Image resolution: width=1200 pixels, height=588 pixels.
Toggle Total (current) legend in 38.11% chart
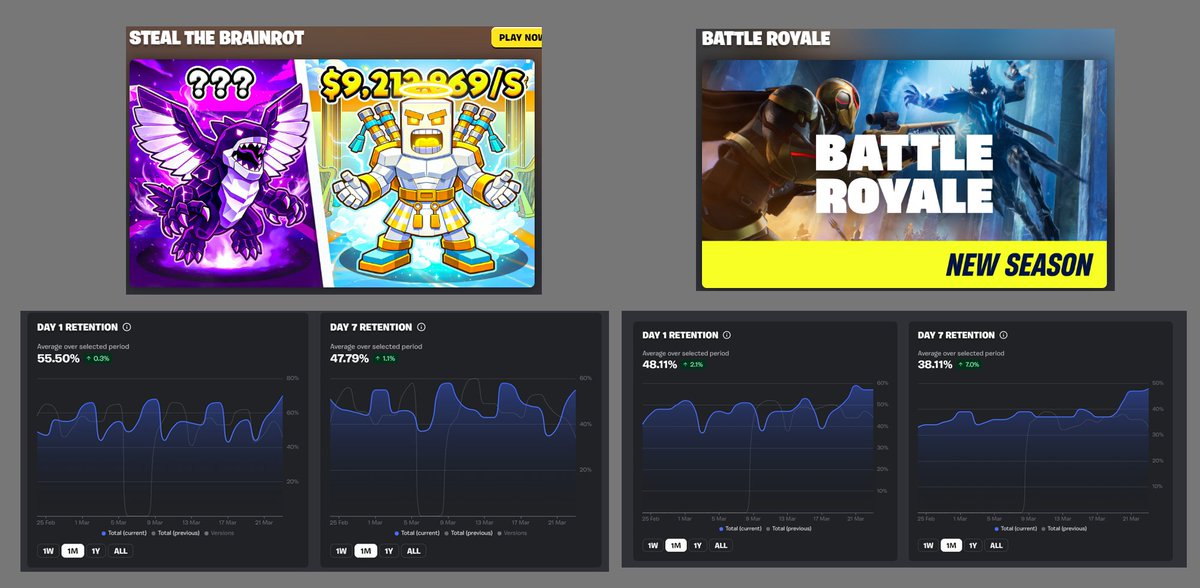[1015, 527]
